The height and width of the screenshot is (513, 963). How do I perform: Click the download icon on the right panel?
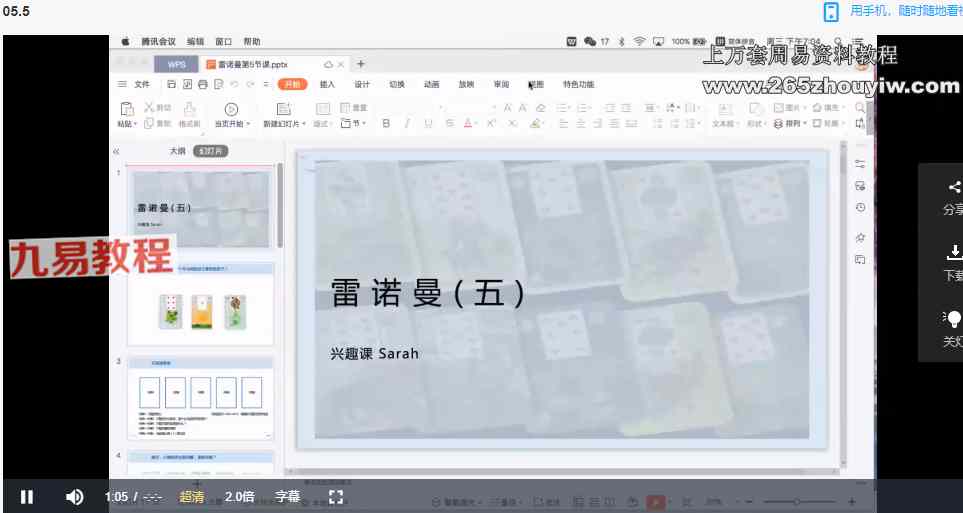(953, 253)
